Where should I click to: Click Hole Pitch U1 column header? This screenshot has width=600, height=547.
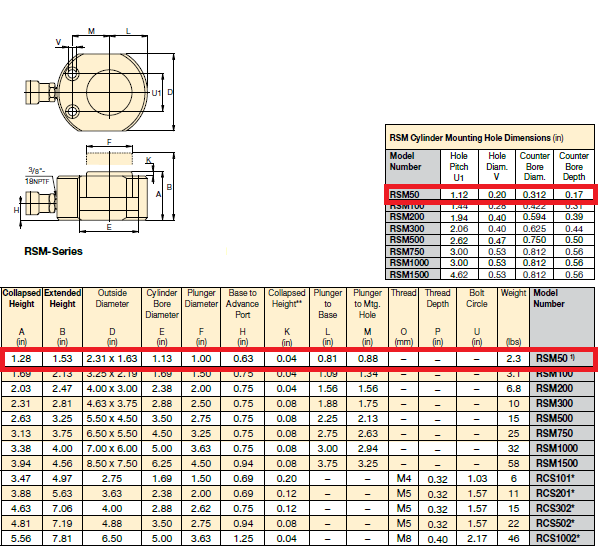coord(459,167)
